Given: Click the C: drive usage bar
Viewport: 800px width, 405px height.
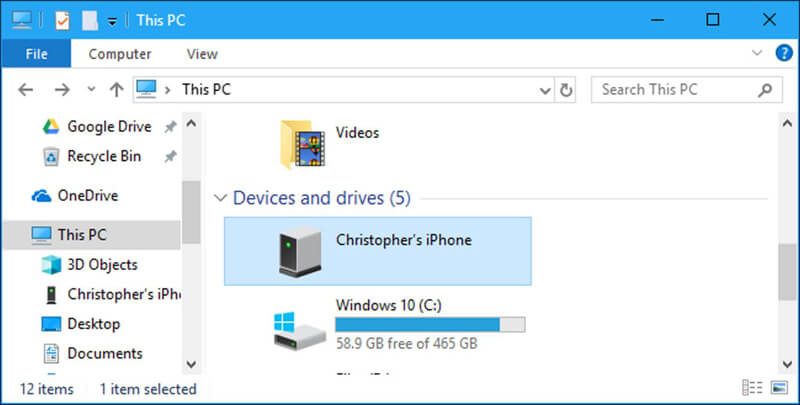Looking at the screenshot, I should 430,324.
